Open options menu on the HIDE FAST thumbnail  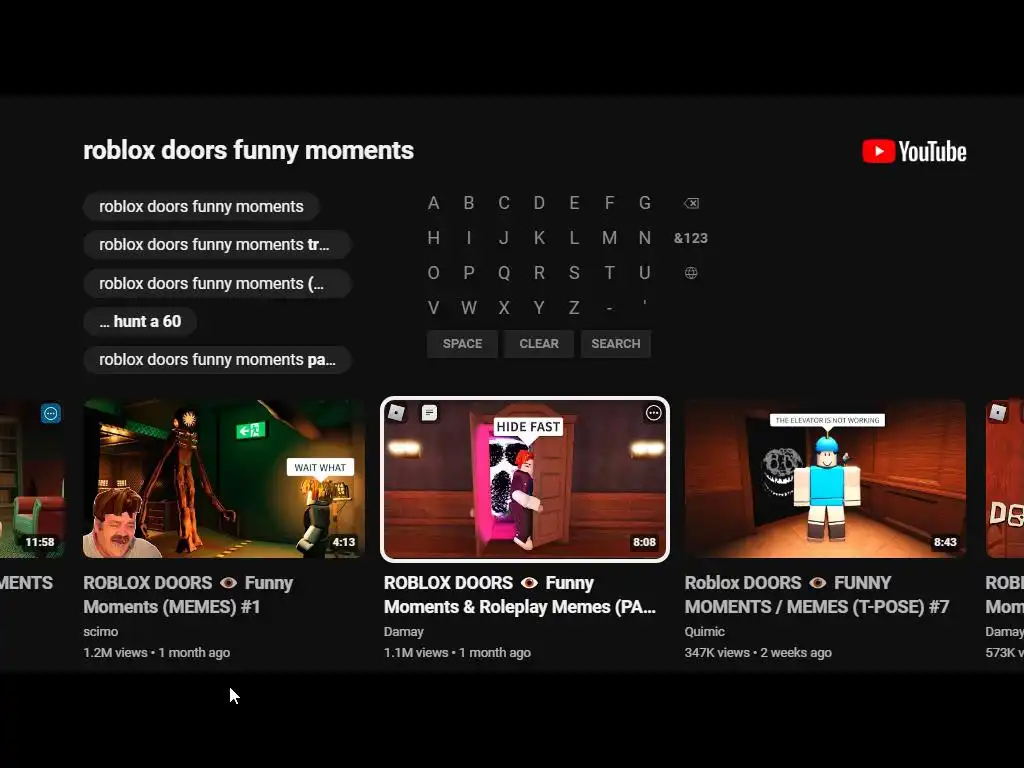coord(653,413)
